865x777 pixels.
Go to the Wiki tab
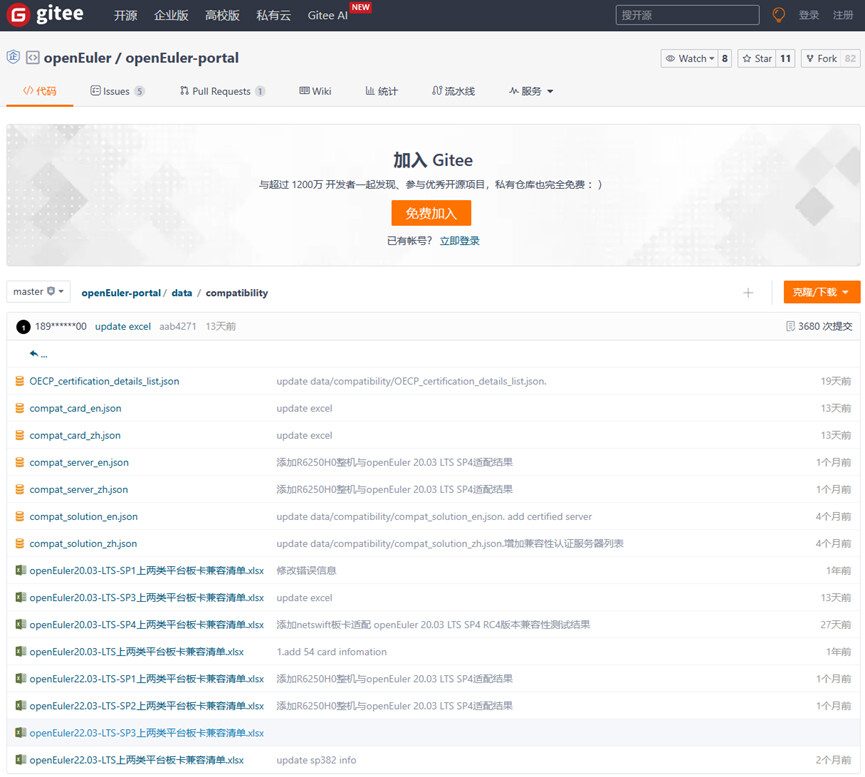(x=315, y=91)
